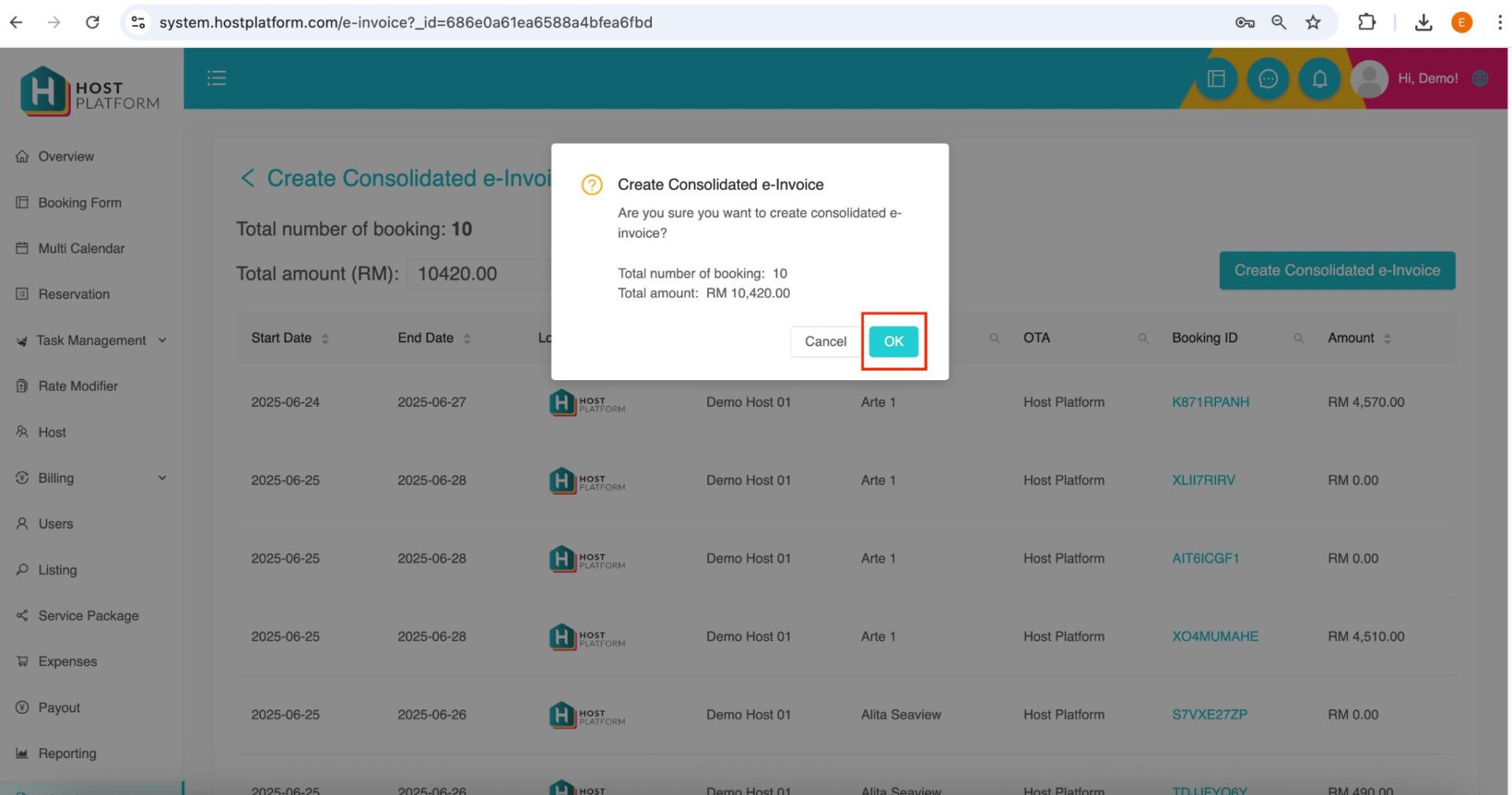Click the address bar URL
This screenshot has height=795, width=1512.
(x=406, y=22)
